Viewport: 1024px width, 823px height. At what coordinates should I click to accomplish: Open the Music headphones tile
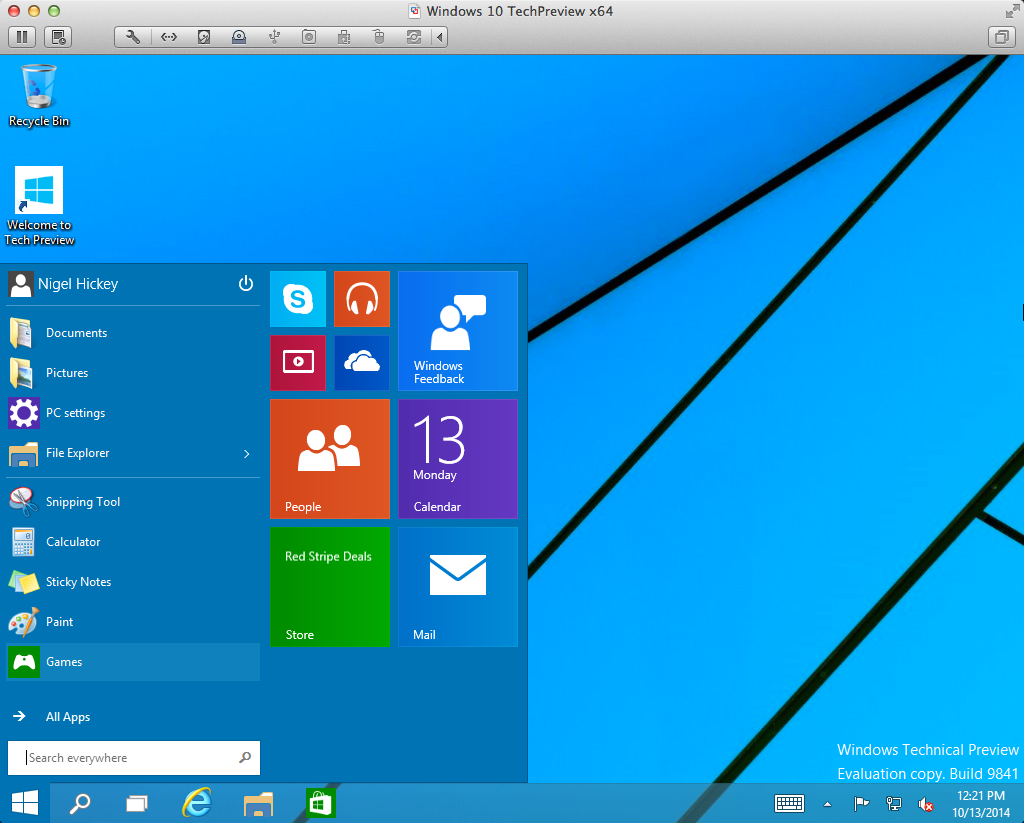[362, 299]
